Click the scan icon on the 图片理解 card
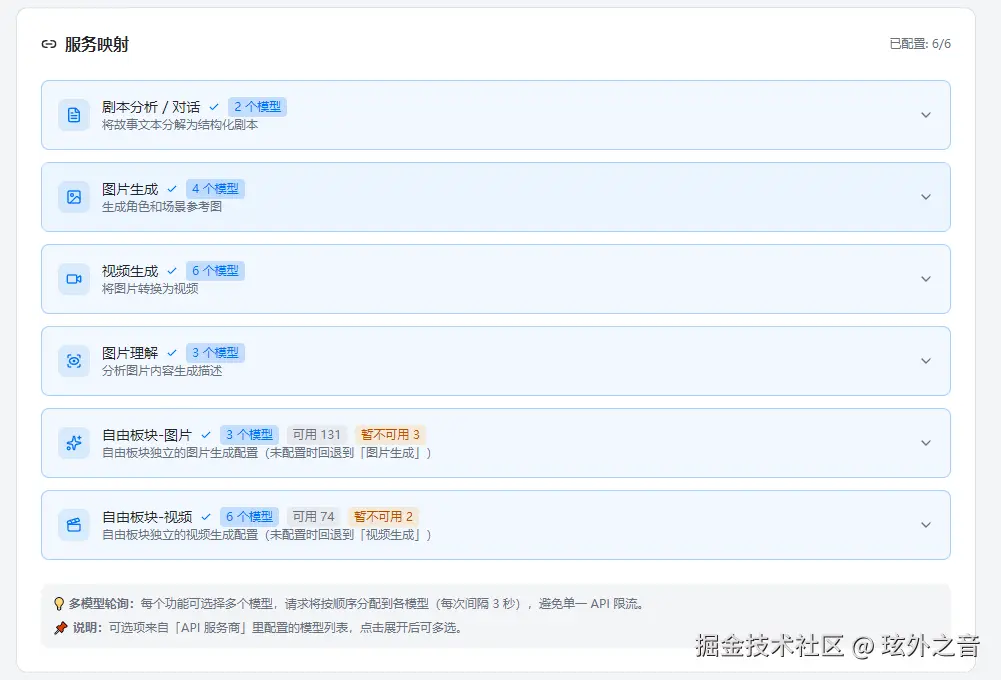 [73, 360]
